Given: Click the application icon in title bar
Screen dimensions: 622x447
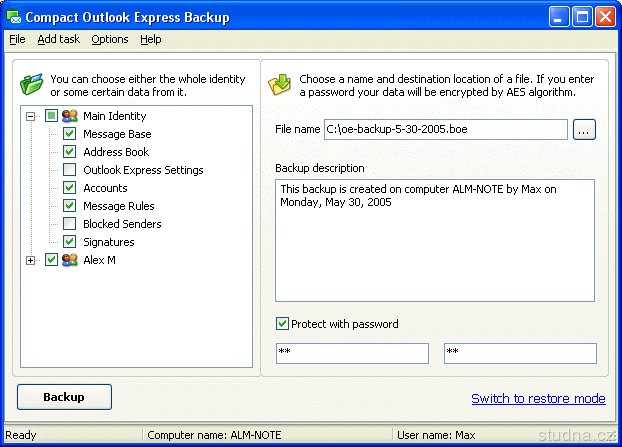Looking at the screenshot, I should [14, 17].
